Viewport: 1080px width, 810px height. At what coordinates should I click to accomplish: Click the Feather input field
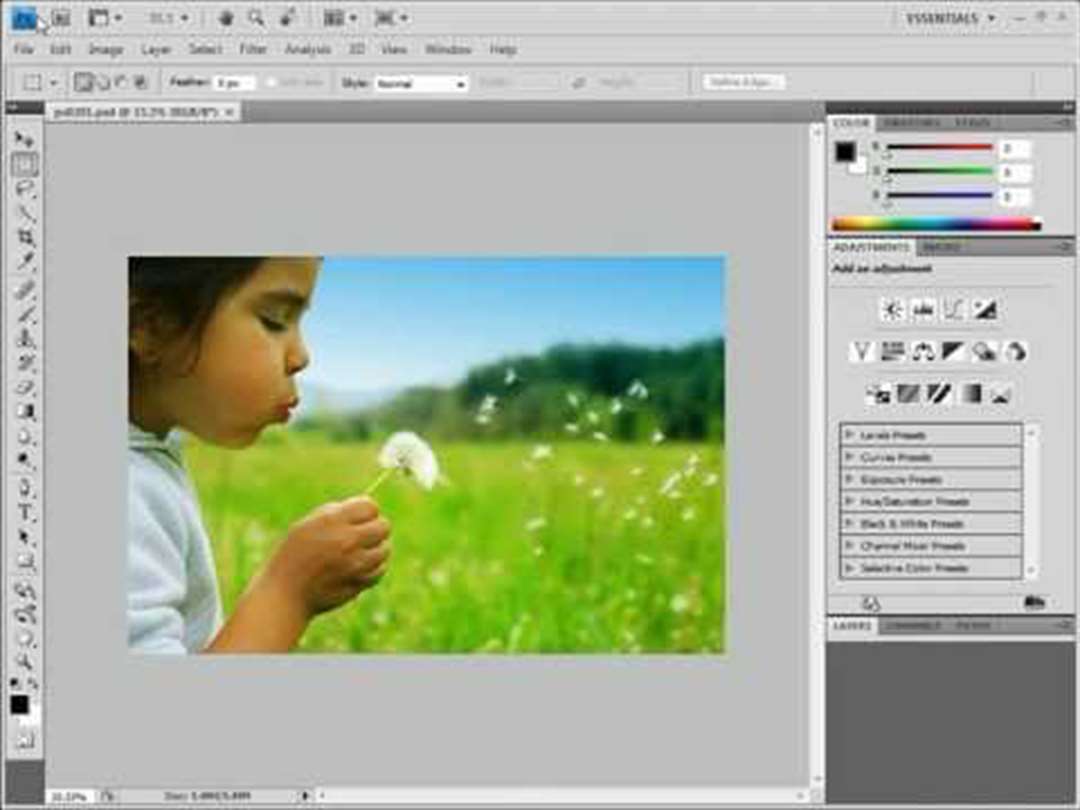pyautogui.click(x=234, y=83)
